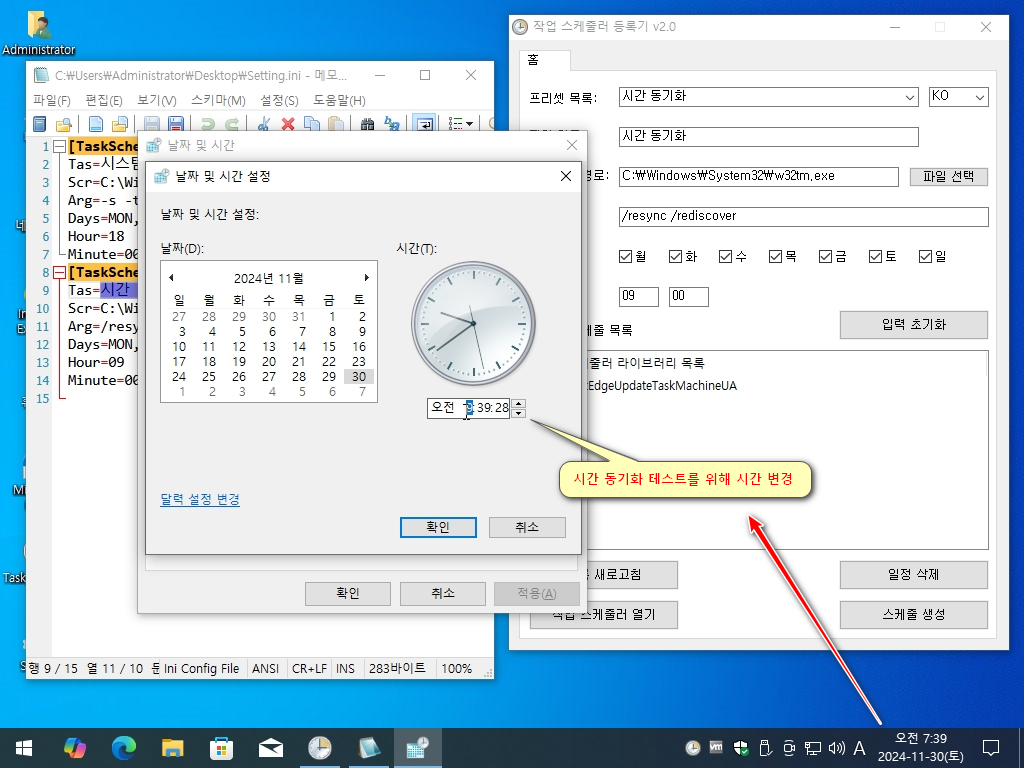1024x768 pixels.
Task: Click 취소 in date and time settings dialog
Action: (527, 527)
